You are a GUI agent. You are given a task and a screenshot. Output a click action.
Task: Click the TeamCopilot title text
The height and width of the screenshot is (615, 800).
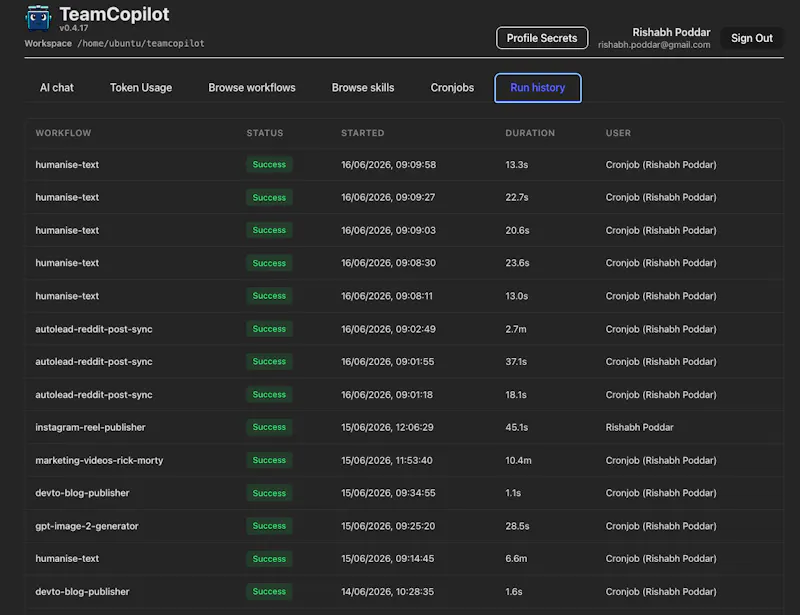114,14
